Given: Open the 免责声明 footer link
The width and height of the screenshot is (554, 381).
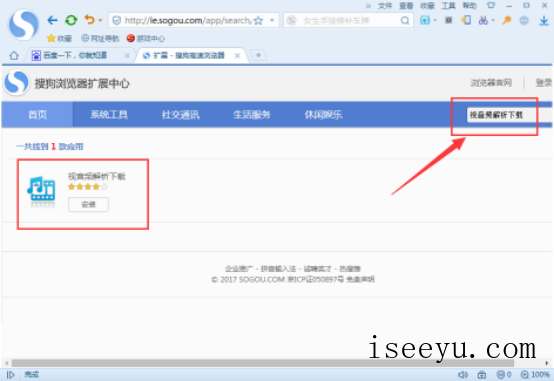Looking at the screenshot, I should tap(360, 279).
